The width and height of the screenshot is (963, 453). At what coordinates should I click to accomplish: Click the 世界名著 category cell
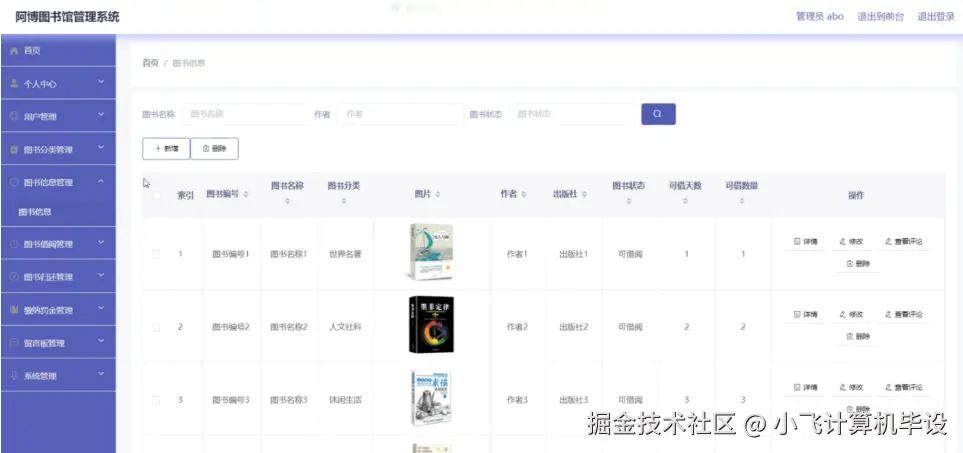[345, 254]
